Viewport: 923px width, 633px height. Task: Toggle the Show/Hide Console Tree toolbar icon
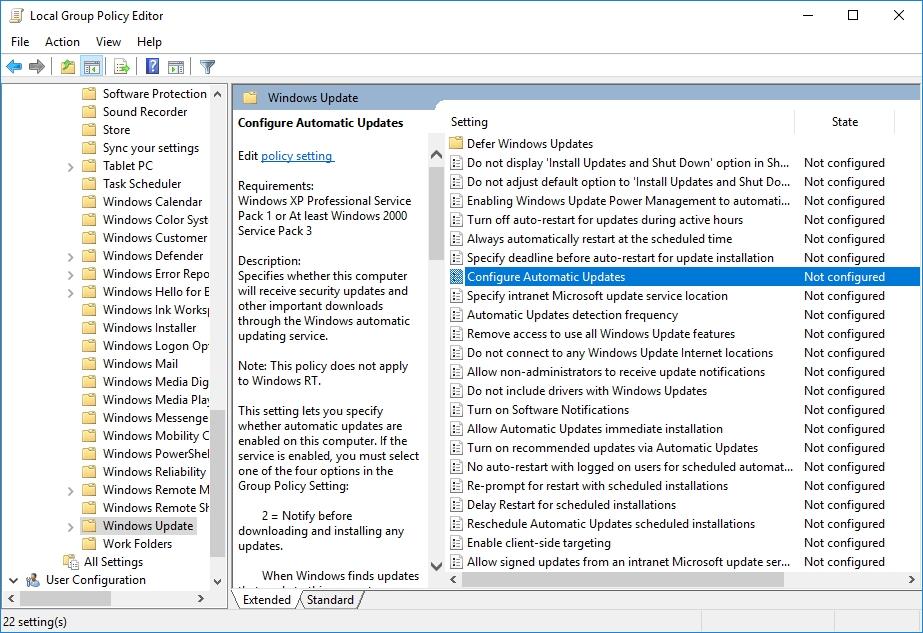click(x=92, y=66)
